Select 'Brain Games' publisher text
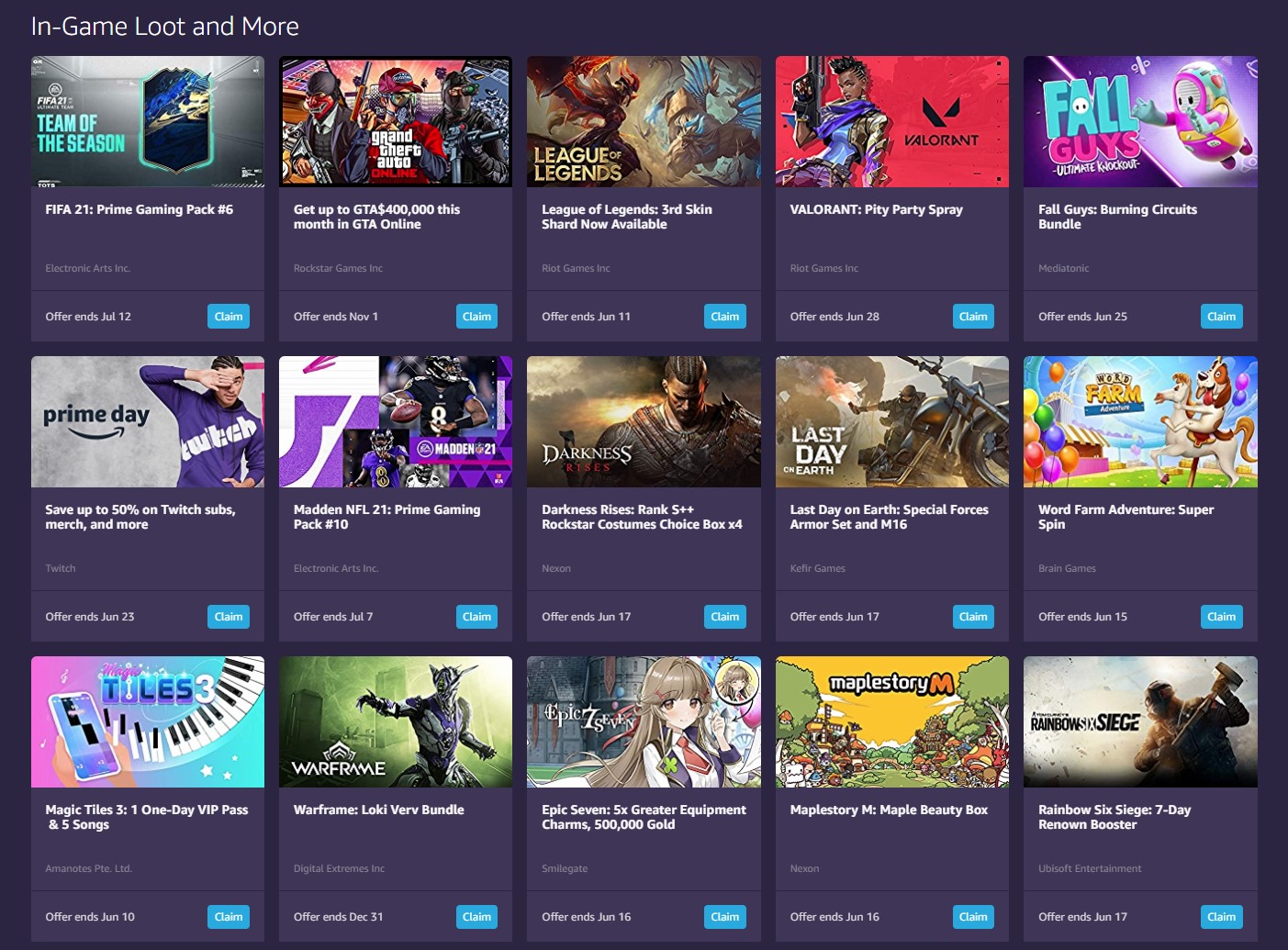Screen dimensions: 1288x950 tap(1067, 568)
